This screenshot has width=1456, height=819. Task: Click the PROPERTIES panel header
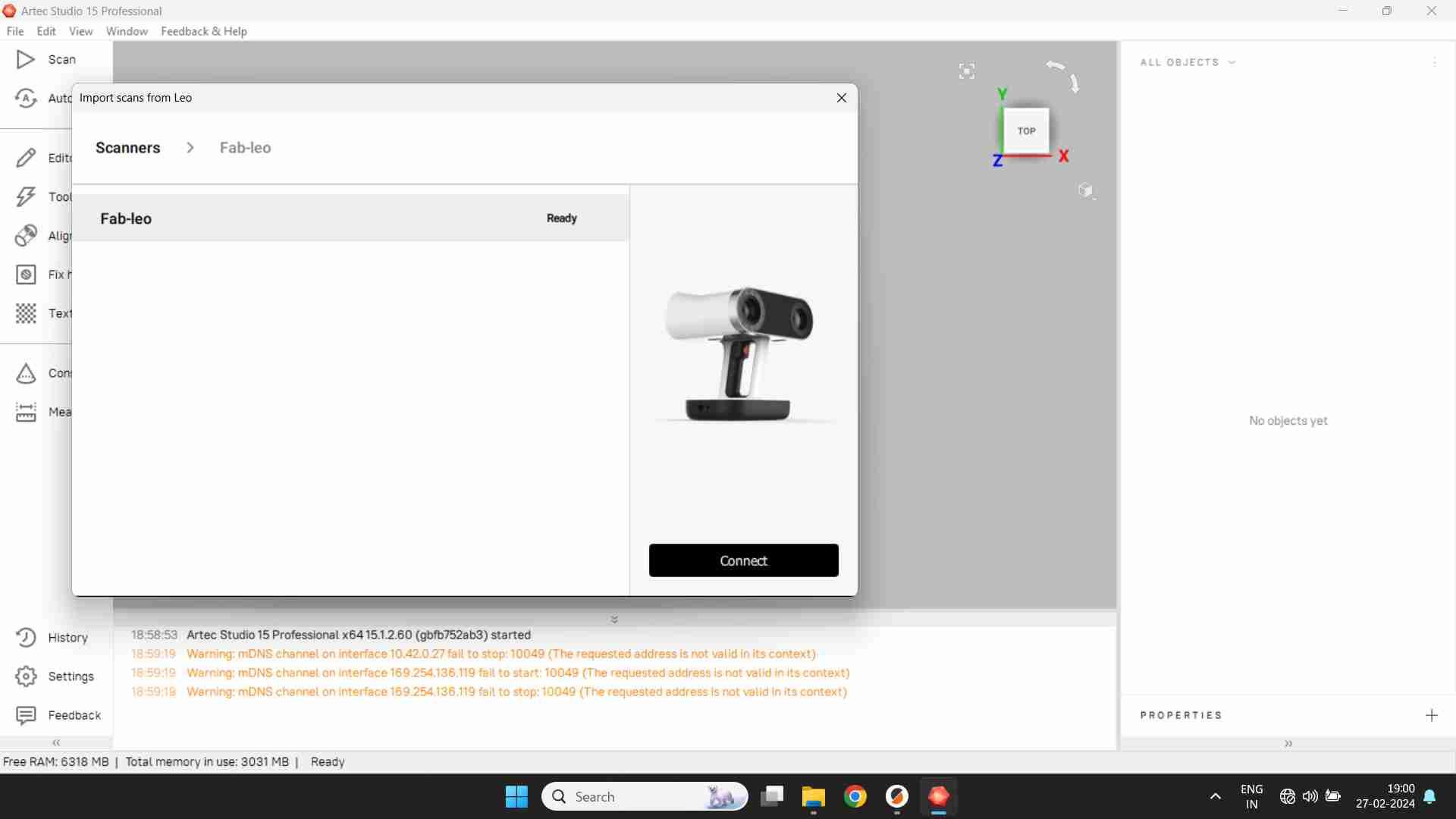(x=1181, y=715)
